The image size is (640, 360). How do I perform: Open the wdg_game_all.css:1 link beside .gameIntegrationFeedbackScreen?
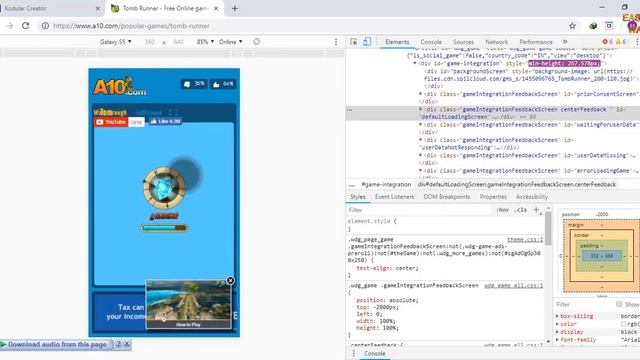tap(513, 285)
